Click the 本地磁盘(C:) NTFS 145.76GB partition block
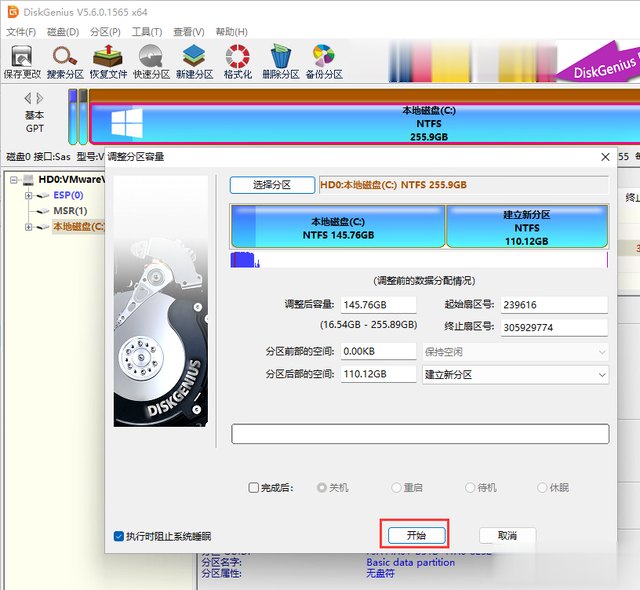 (x=338, y=226)
